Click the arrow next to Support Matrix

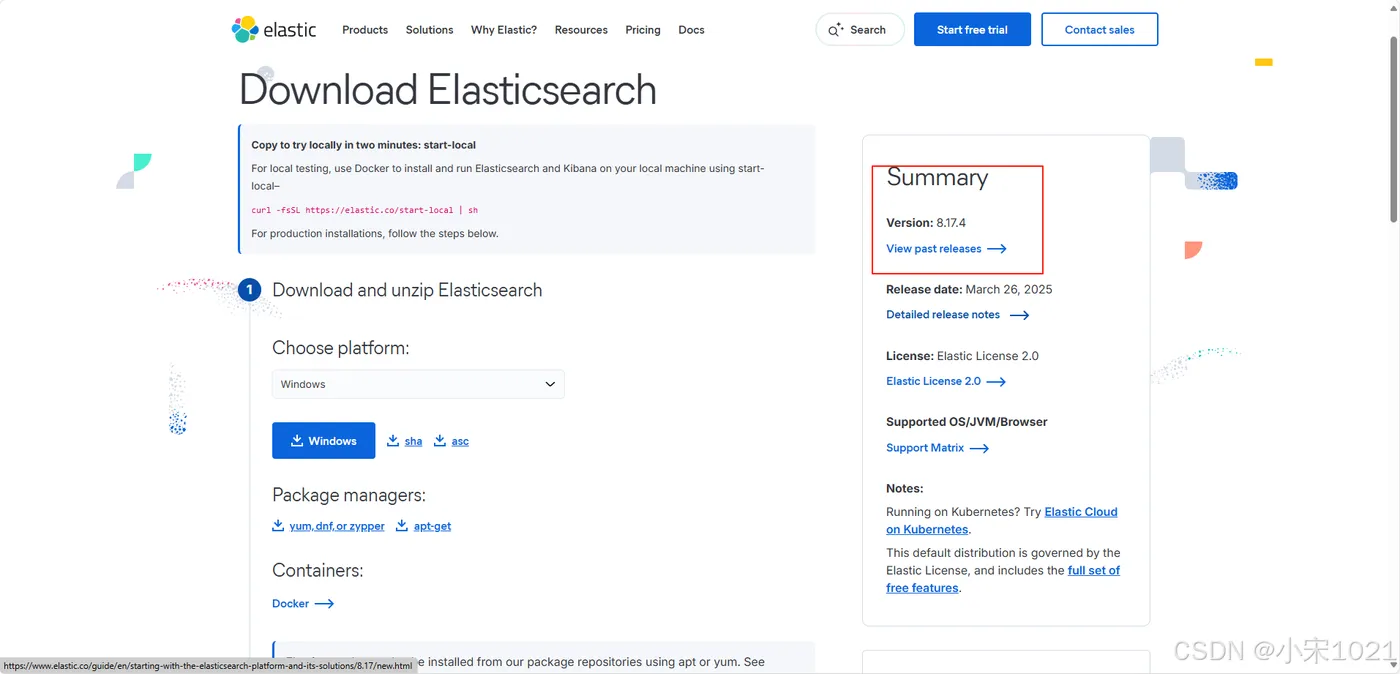tap(979, 448)
